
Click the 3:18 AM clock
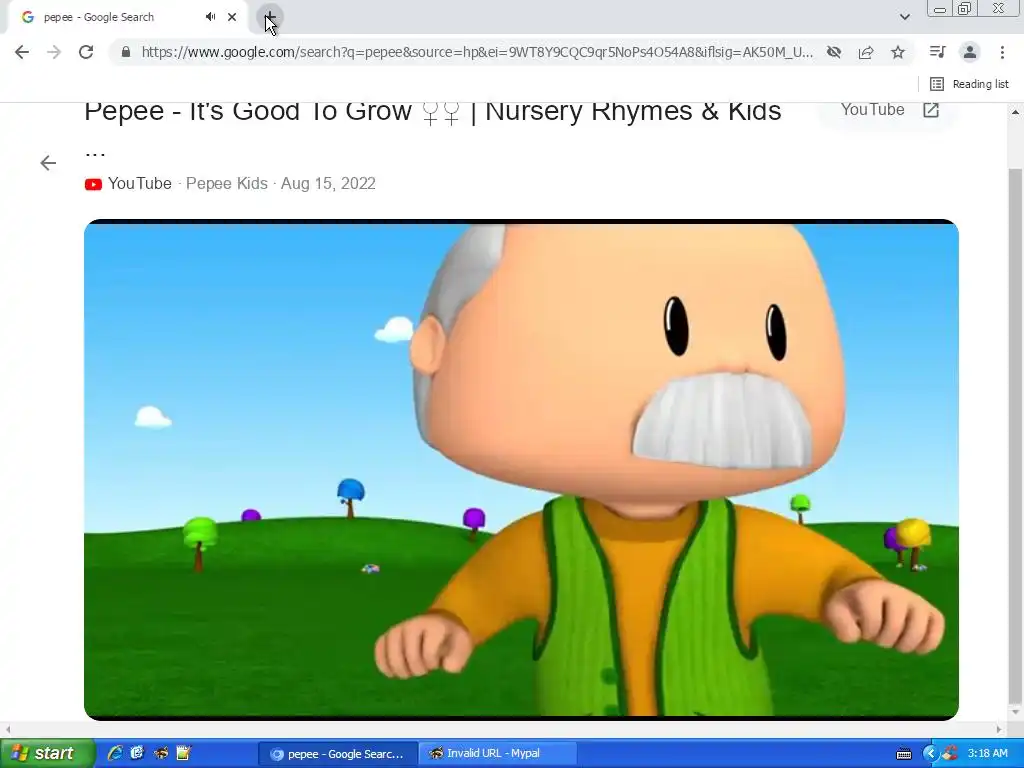(x=987, y=754)
